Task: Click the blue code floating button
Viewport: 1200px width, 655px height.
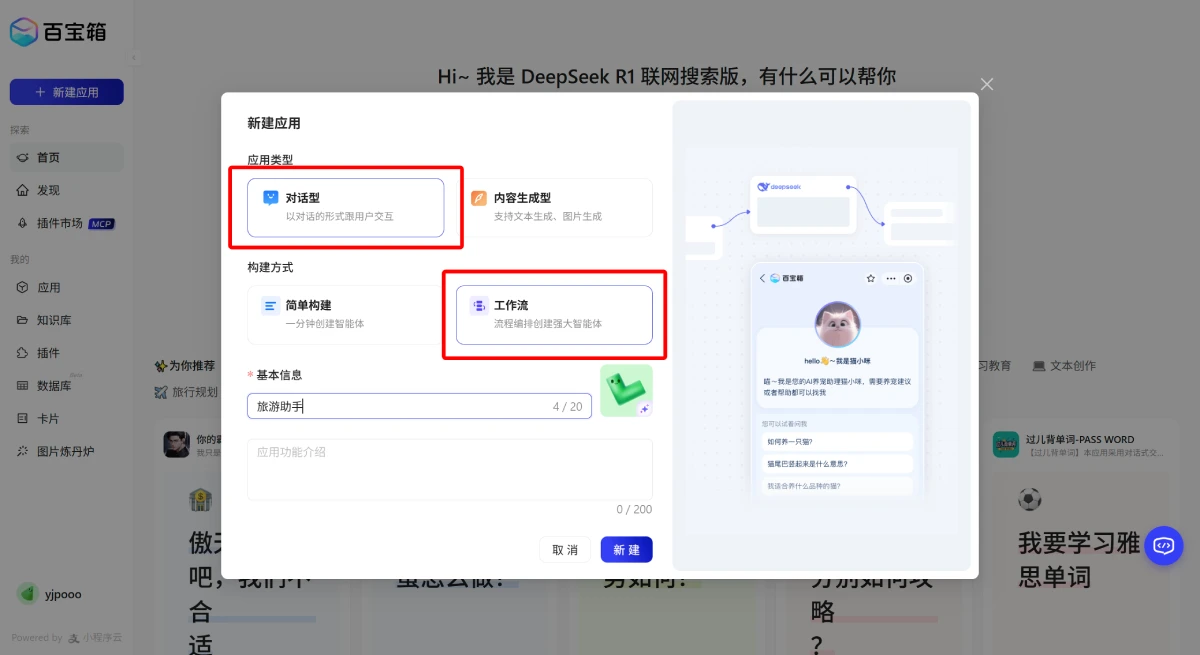Action: click(1164, 545)
